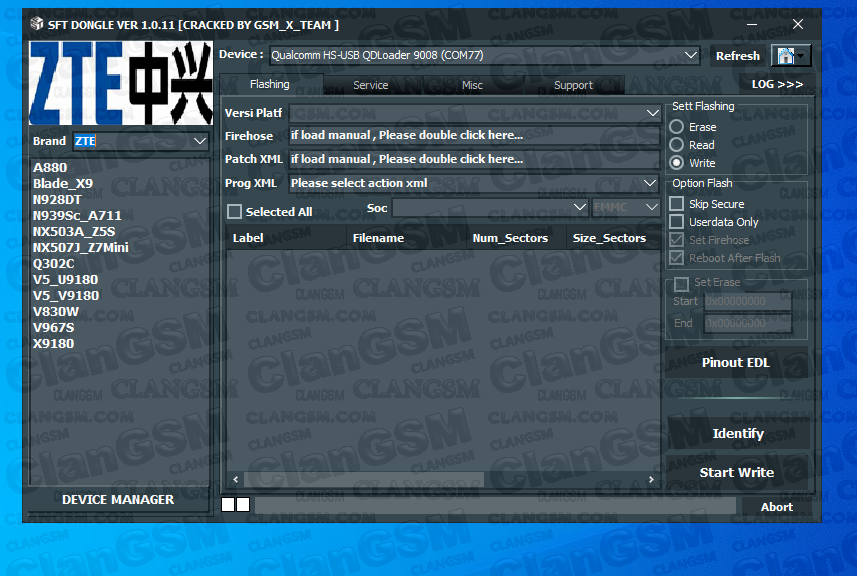Toggle the Reboot After Flash checkbox
Screen dimensions: 857x576
click(x=677, y=258)
